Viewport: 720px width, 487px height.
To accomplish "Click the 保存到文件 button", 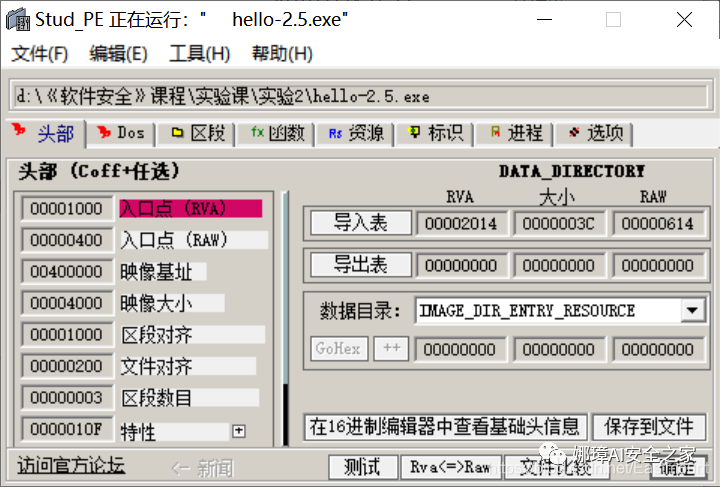I will click(x=649, y=427).
